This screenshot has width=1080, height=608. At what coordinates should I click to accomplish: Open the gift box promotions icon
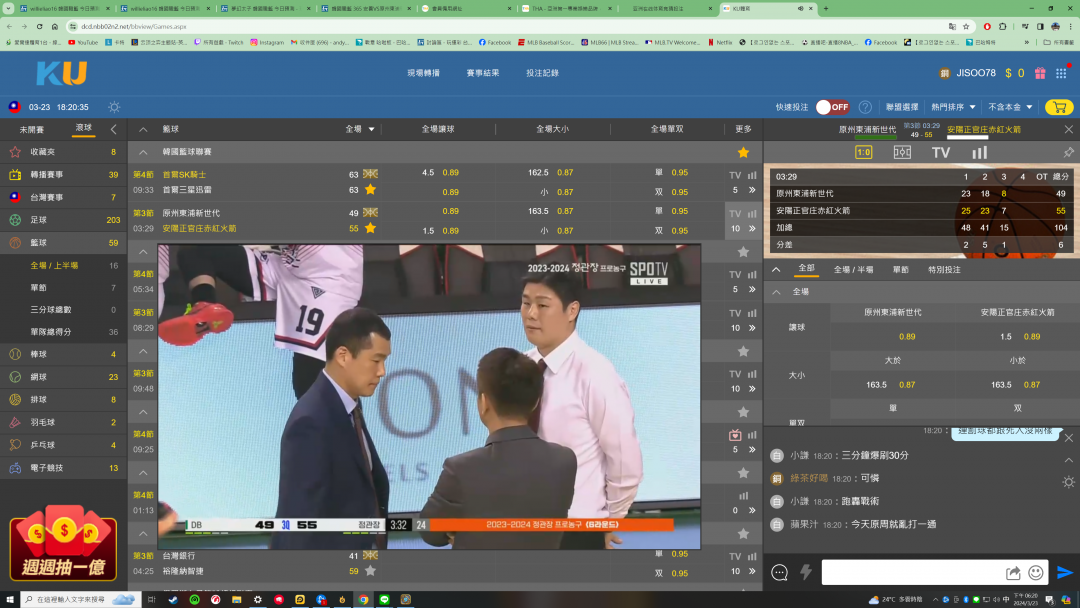coord(1040,73)
